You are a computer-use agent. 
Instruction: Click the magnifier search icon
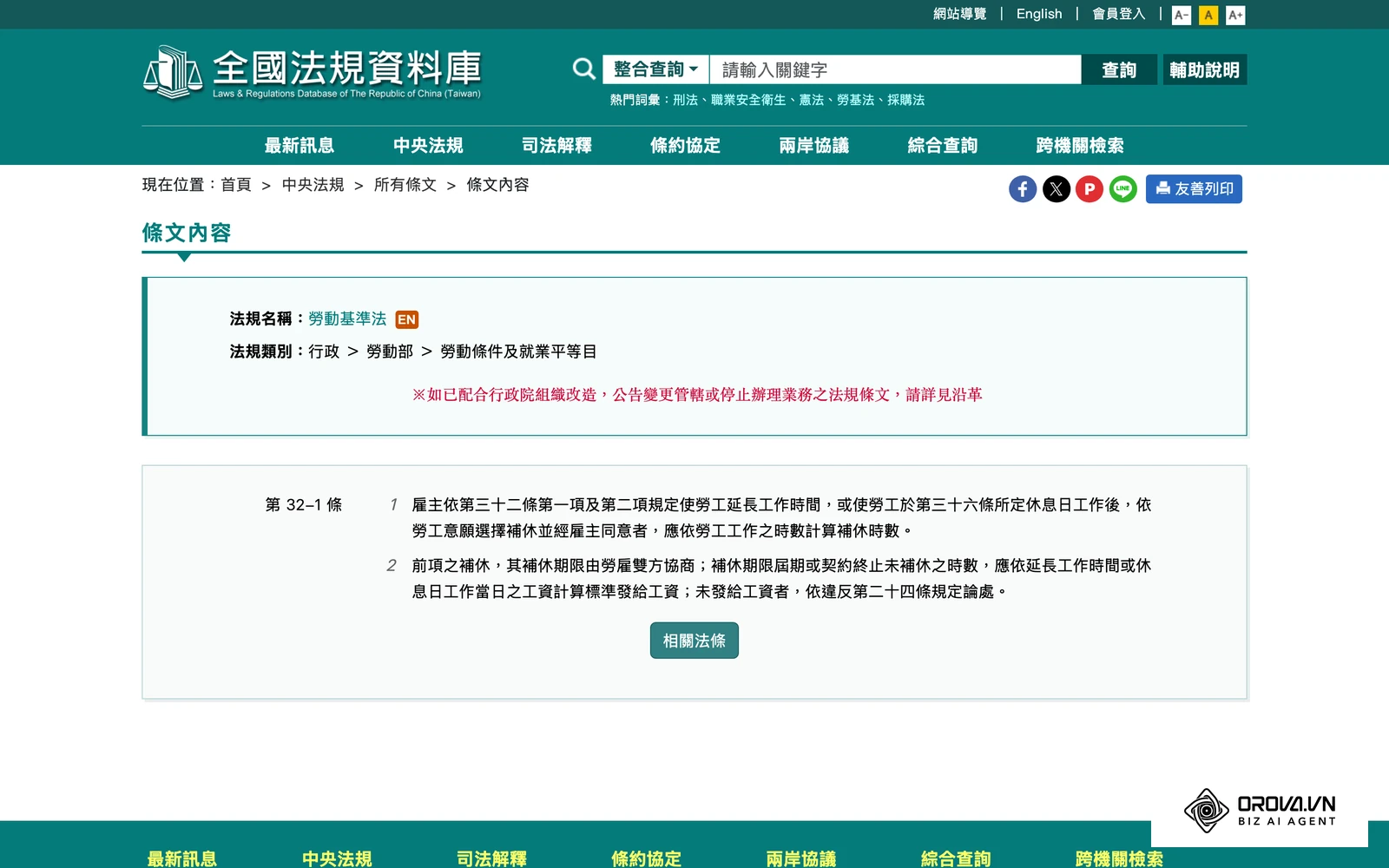pyautogui.click(x=583, y=69)
